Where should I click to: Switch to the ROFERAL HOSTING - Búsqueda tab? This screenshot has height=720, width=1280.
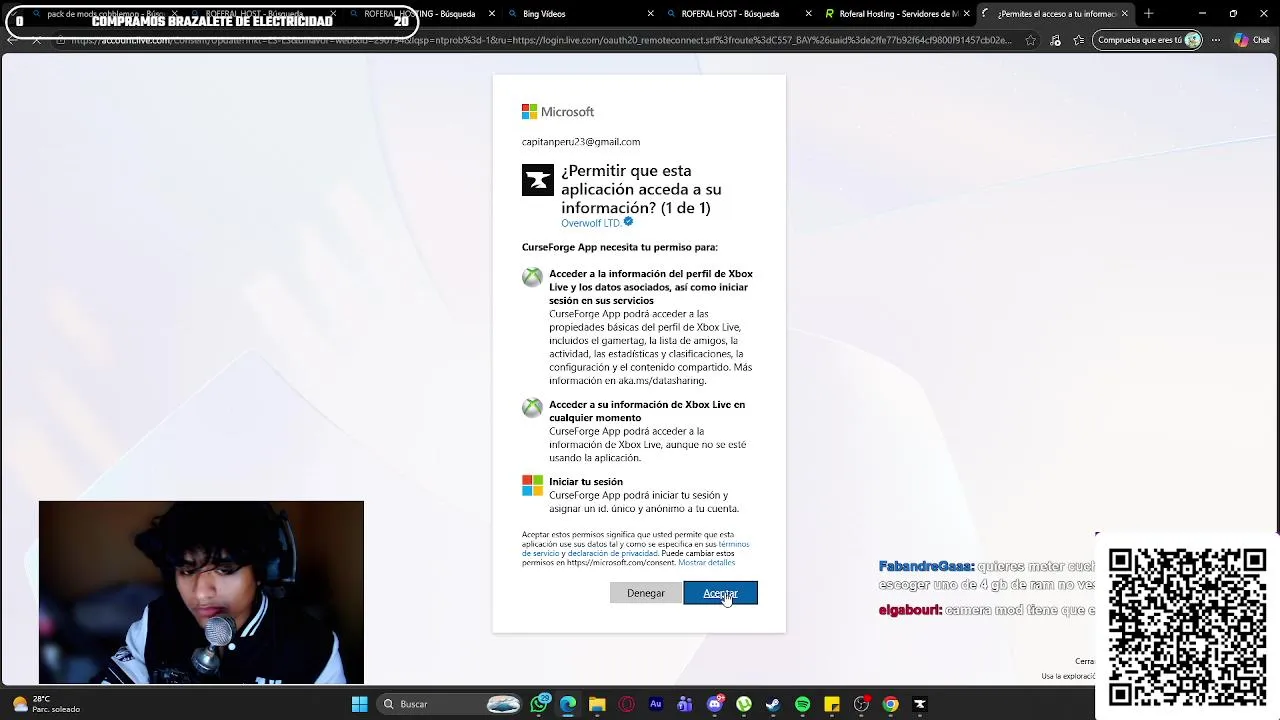tap(420, 14)
